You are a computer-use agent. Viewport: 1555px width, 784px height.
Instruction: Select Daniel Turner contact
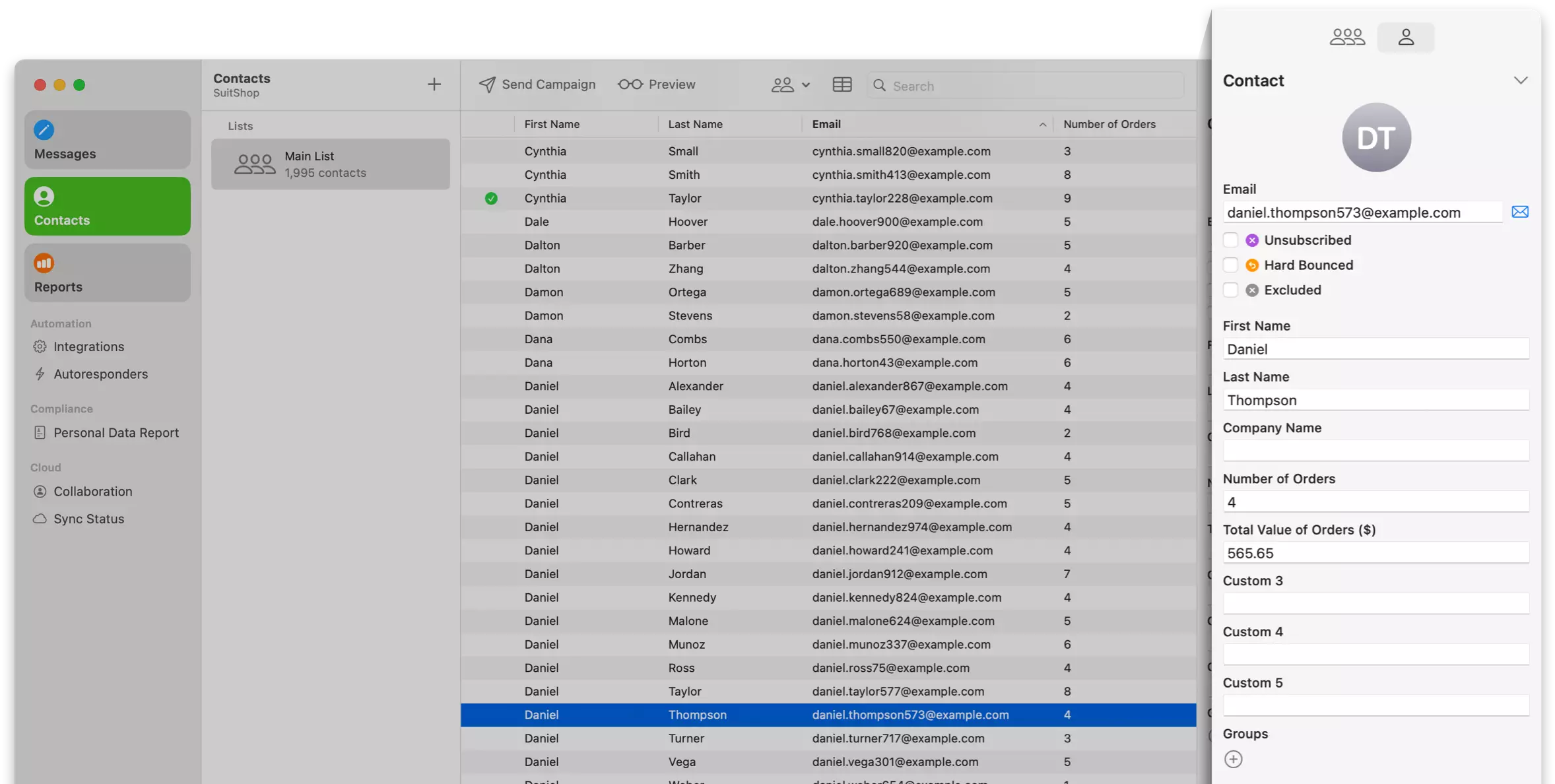(828, 738)
